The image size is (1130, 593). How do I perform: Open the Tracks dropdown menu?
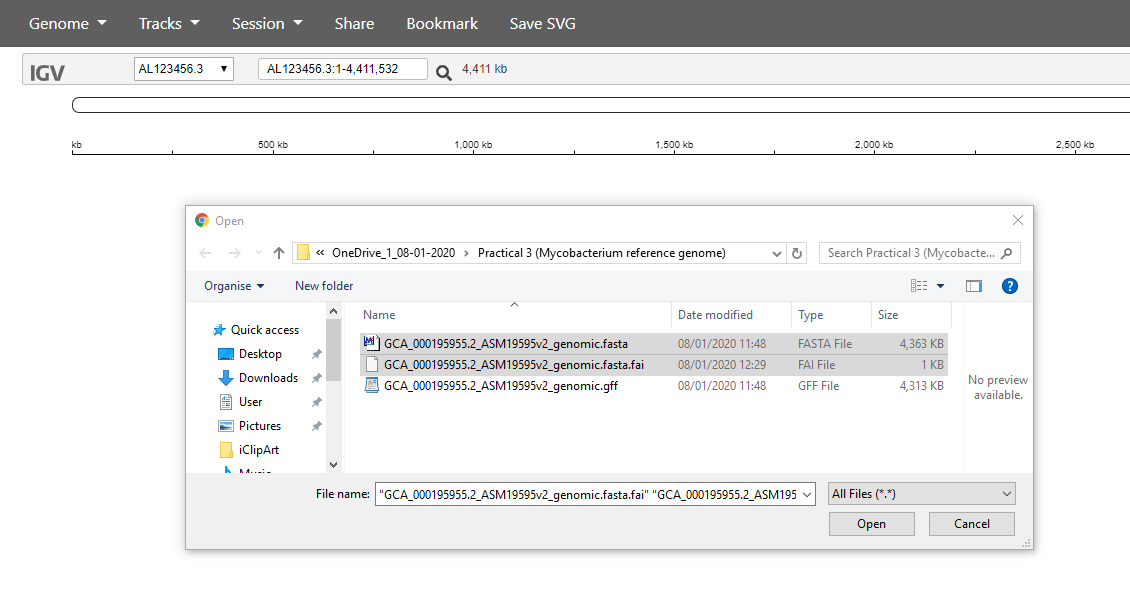(x=169, y=23)
